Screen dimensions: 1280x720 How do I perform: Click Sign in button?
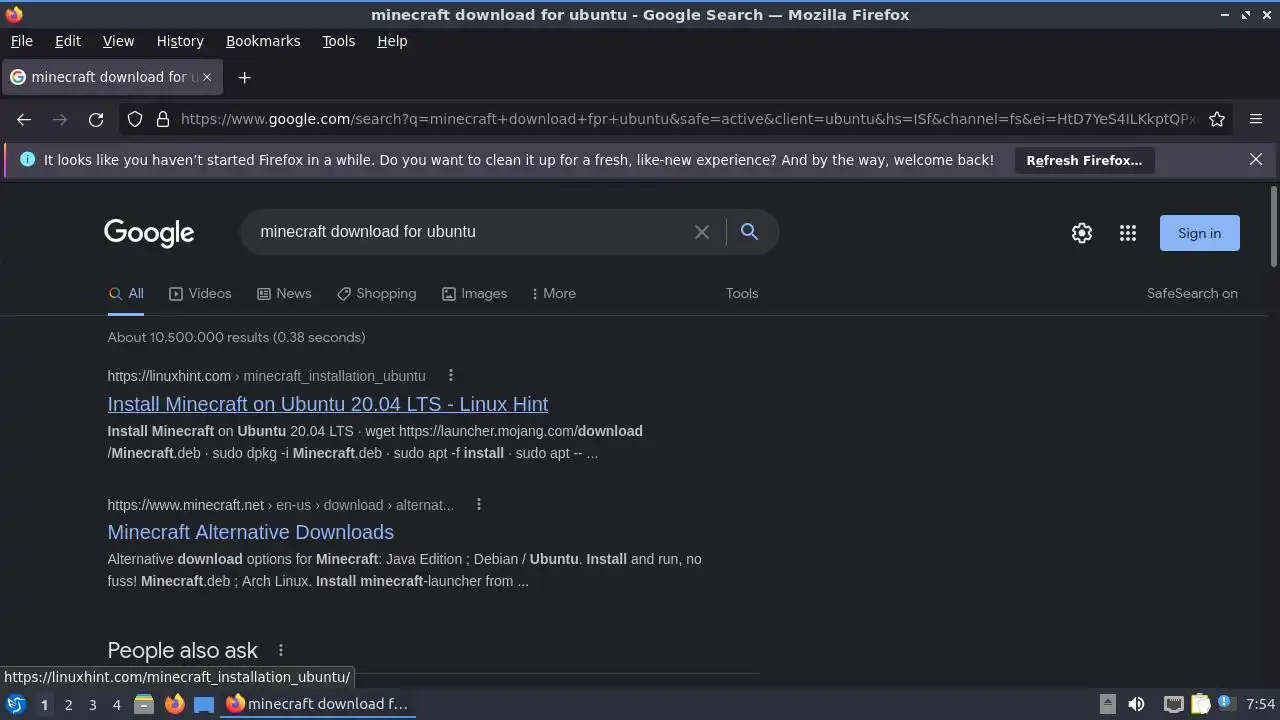[x=1199, y=233]
